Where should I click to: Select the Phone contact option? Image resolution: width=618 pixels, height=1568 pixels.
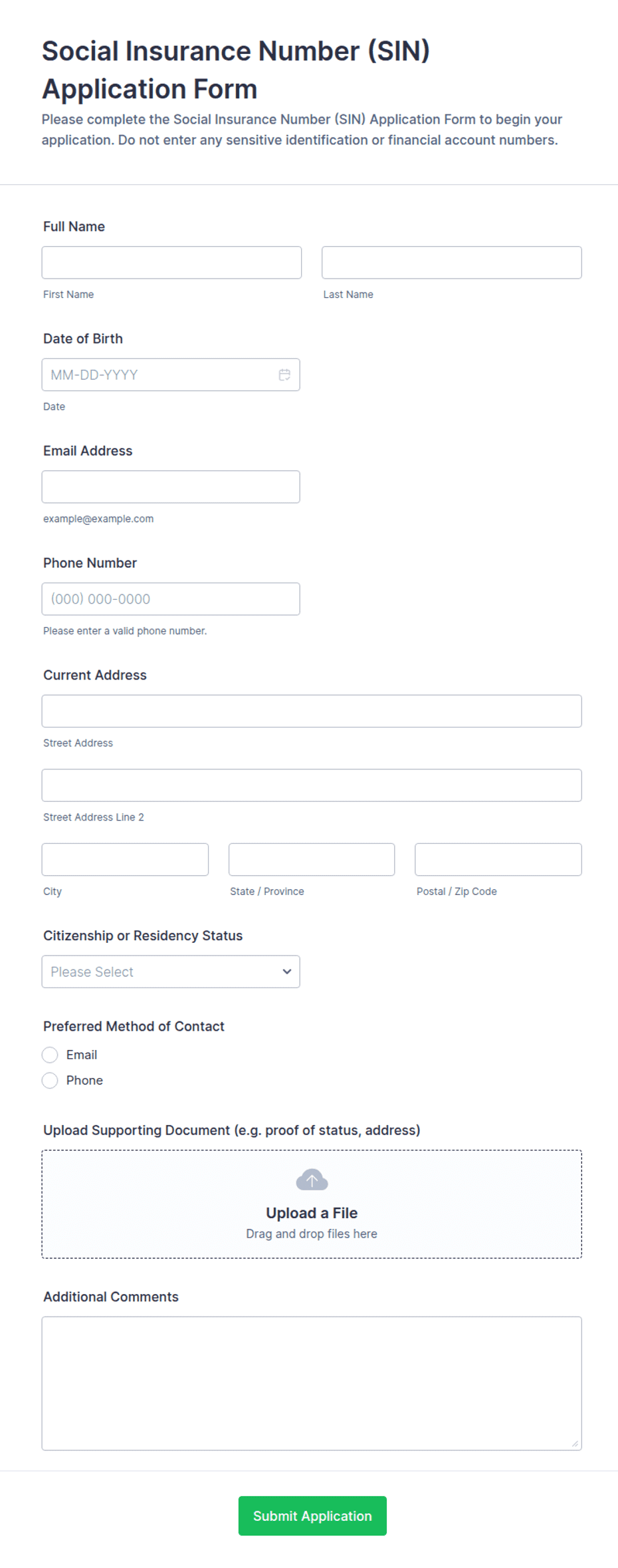click(50, 1081)
